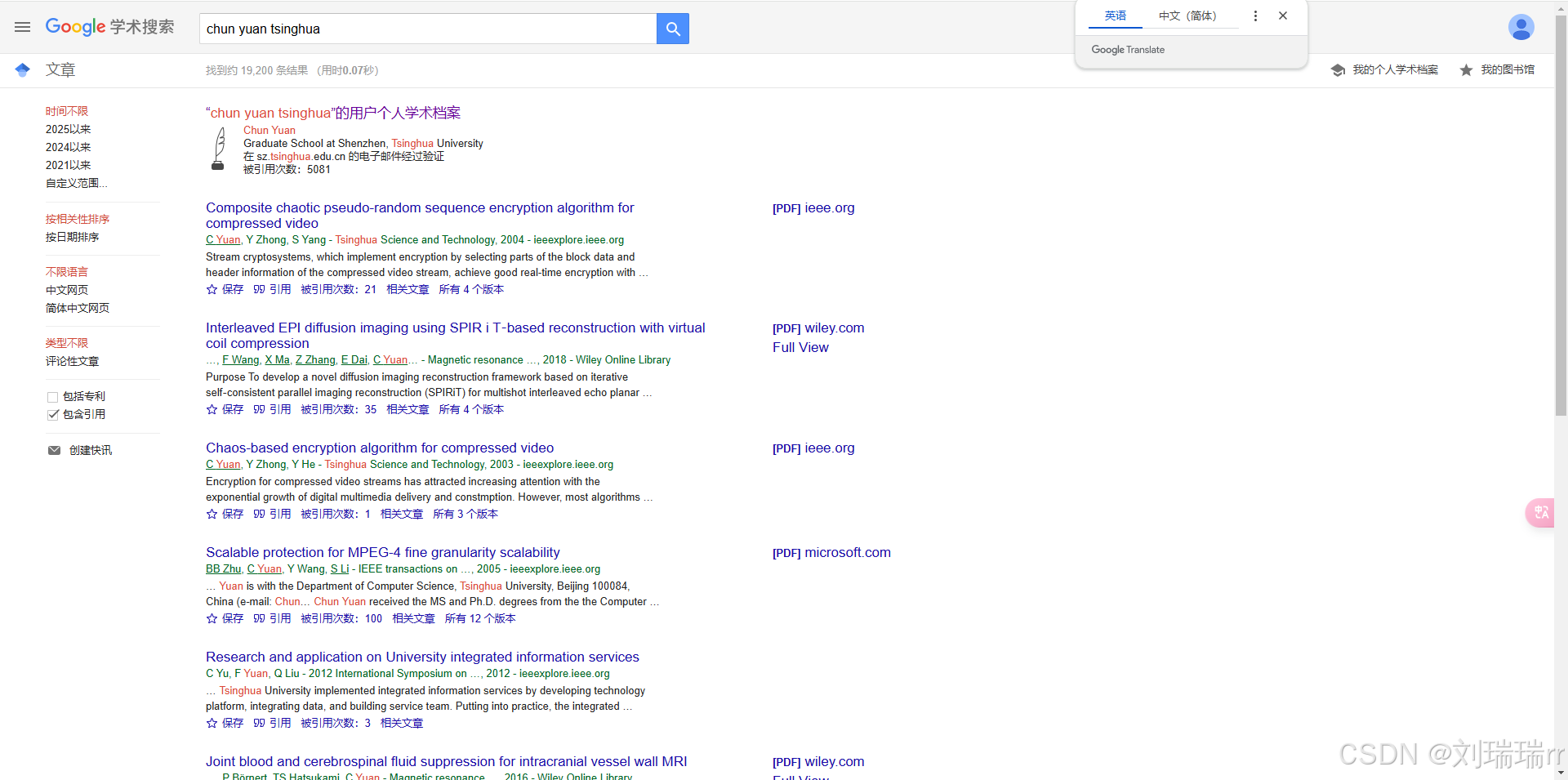Sort results by date
1568x780 pixels.
[x=72, y=237]
